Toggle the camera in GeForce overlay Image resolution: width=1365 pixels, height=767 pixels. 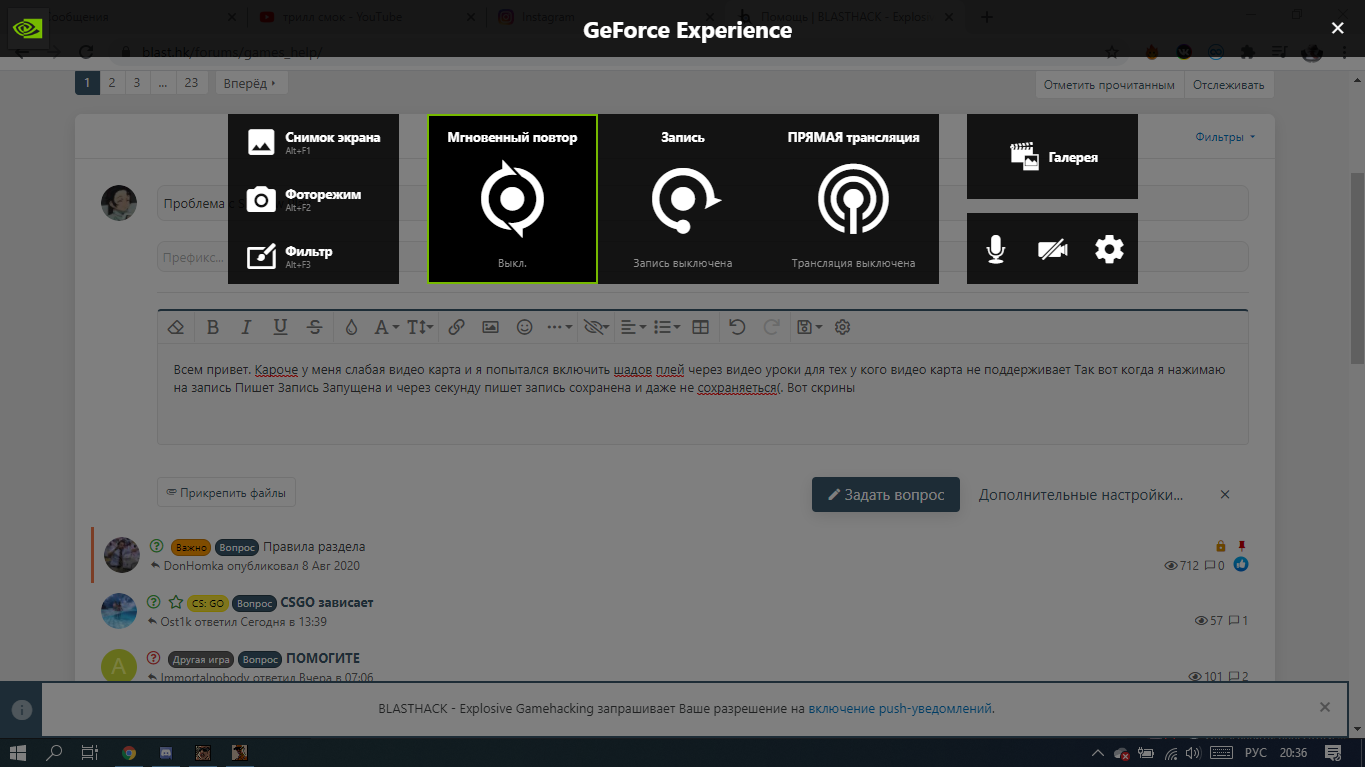pos(1052,249)
